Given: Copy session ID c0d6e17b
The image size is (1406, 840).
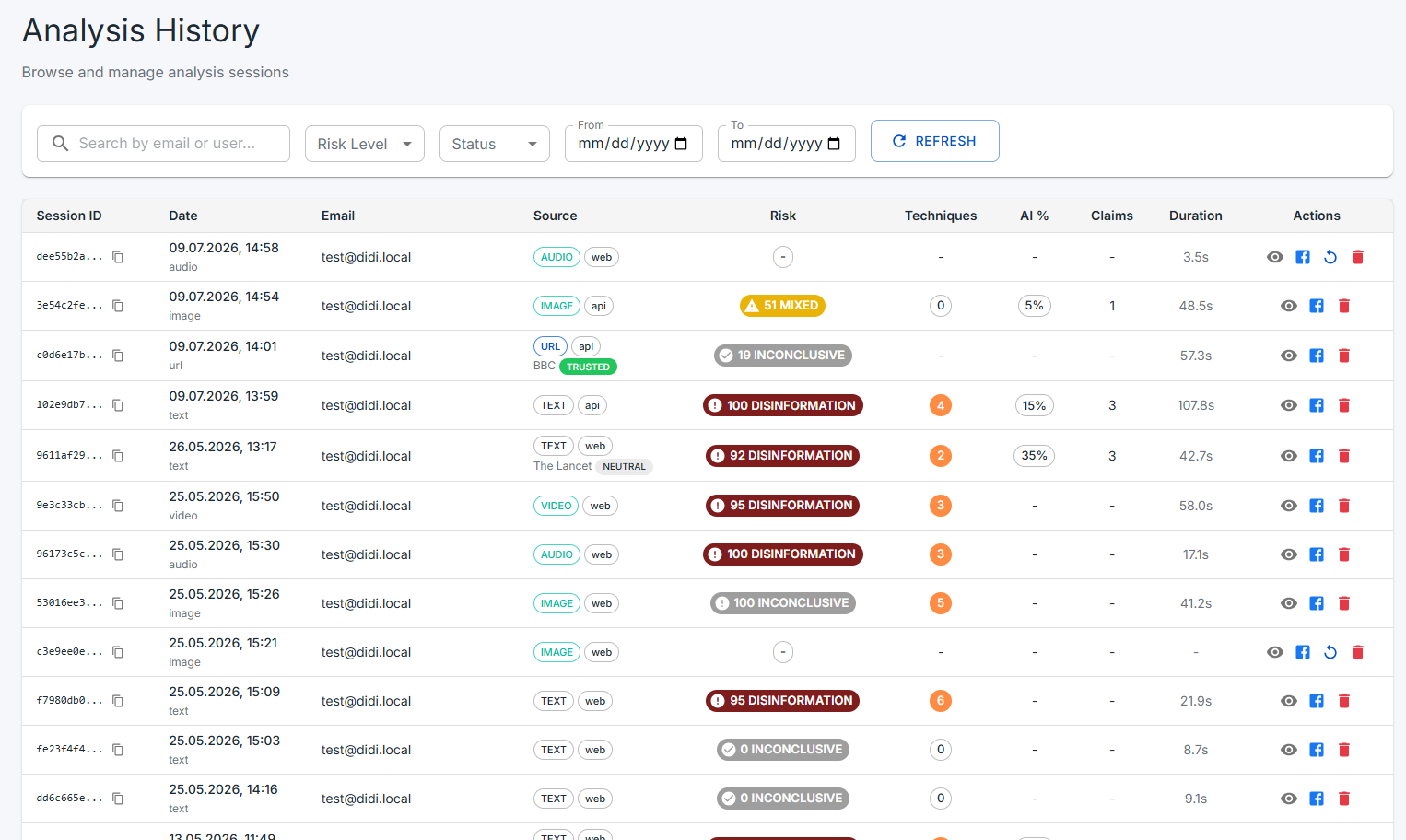Looking at the screenshot, I should click(x=118, y=356).
